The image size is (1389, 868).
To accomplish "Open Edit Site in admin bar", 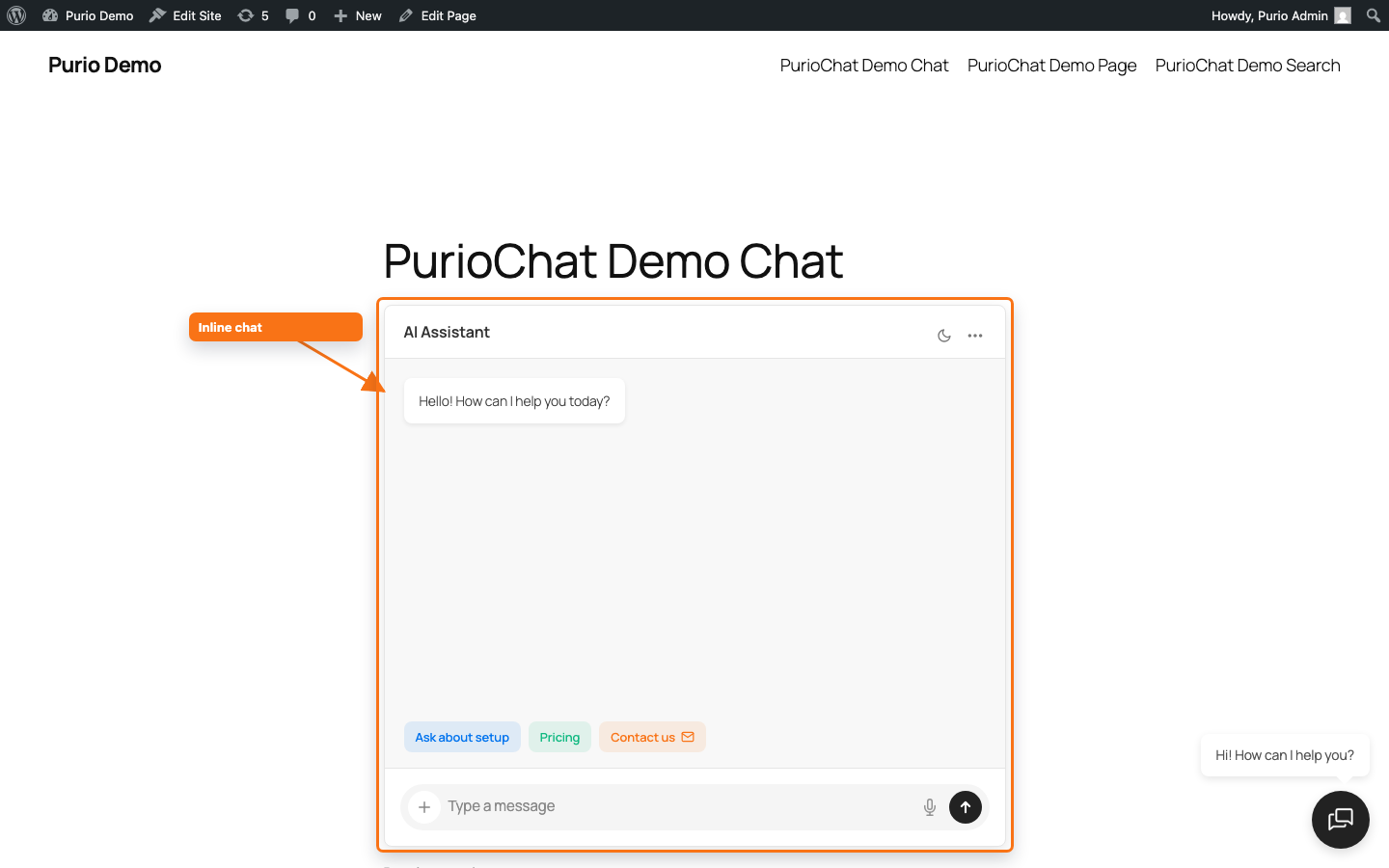I will (x=185, y=15).
